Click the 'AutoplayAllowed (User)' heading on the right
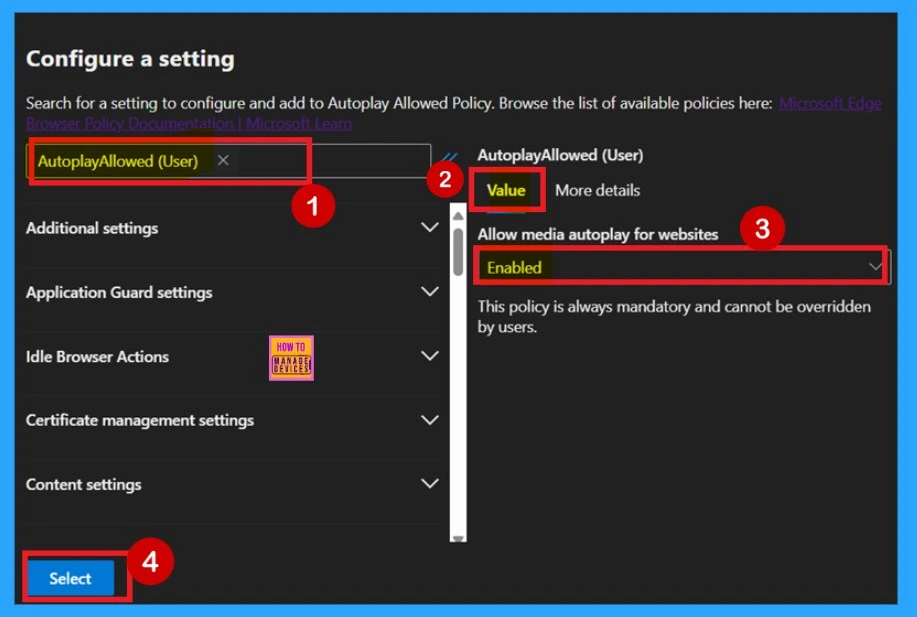This screenshot has height=617, width=917. 560,155
